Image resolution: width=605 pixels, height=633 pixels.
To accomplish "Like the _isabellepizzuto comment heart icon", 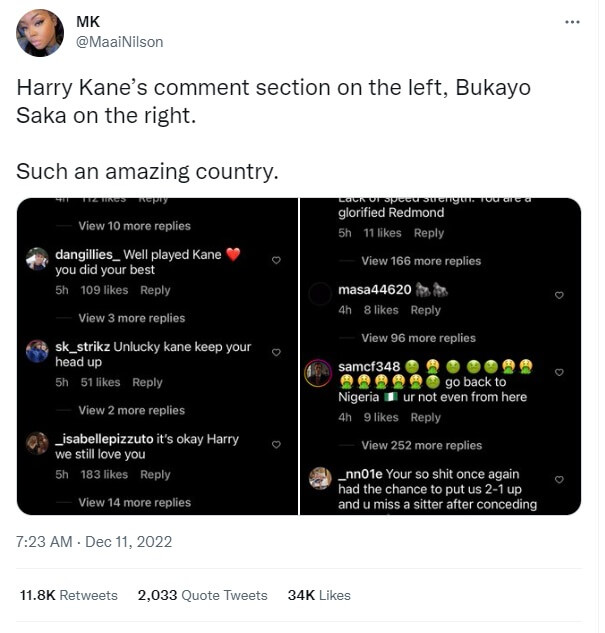I will [x=276, y=444].
